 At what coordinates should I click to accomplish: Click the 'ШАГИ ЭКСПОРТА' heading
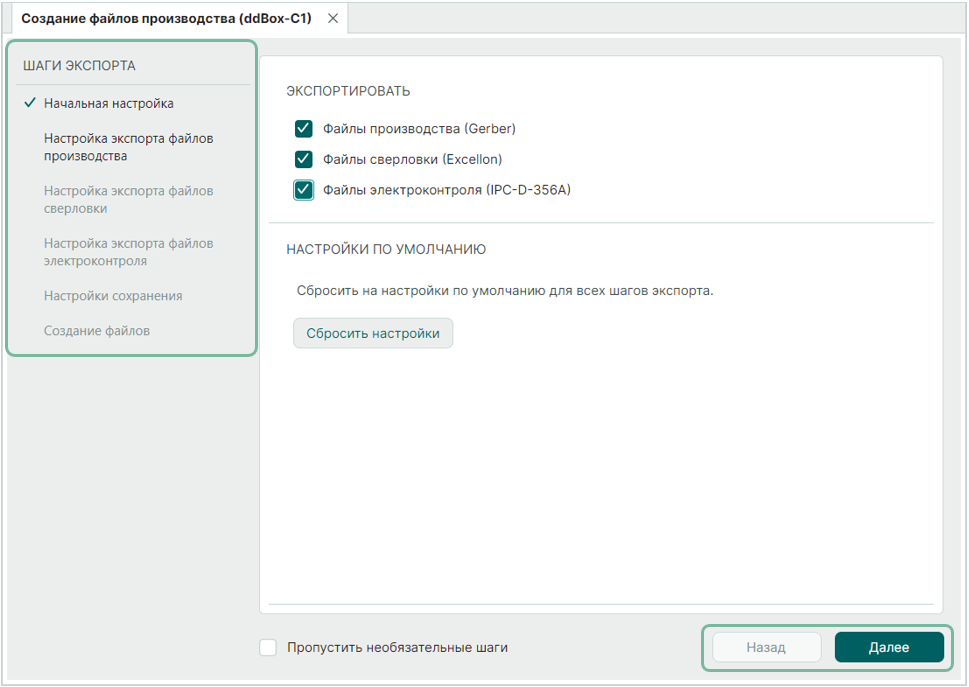pos(79,65)
